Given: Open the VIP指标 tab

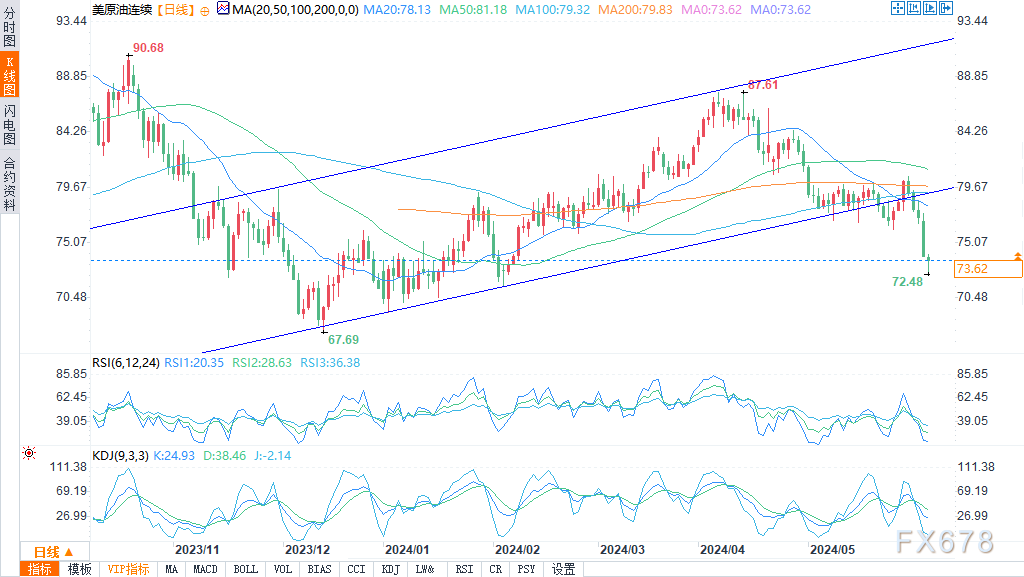Looking at the screenshot, I should point(129,569).
